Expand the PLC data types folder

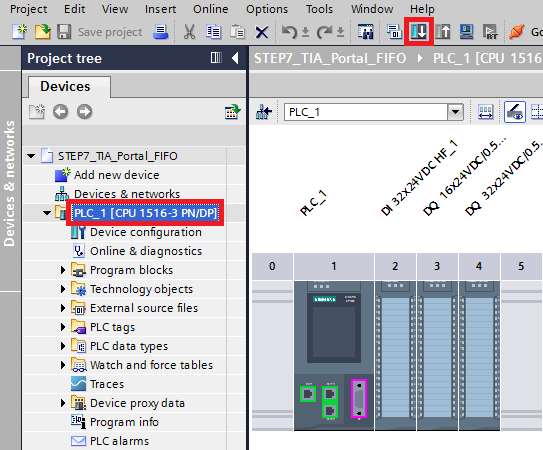point(63,346)
